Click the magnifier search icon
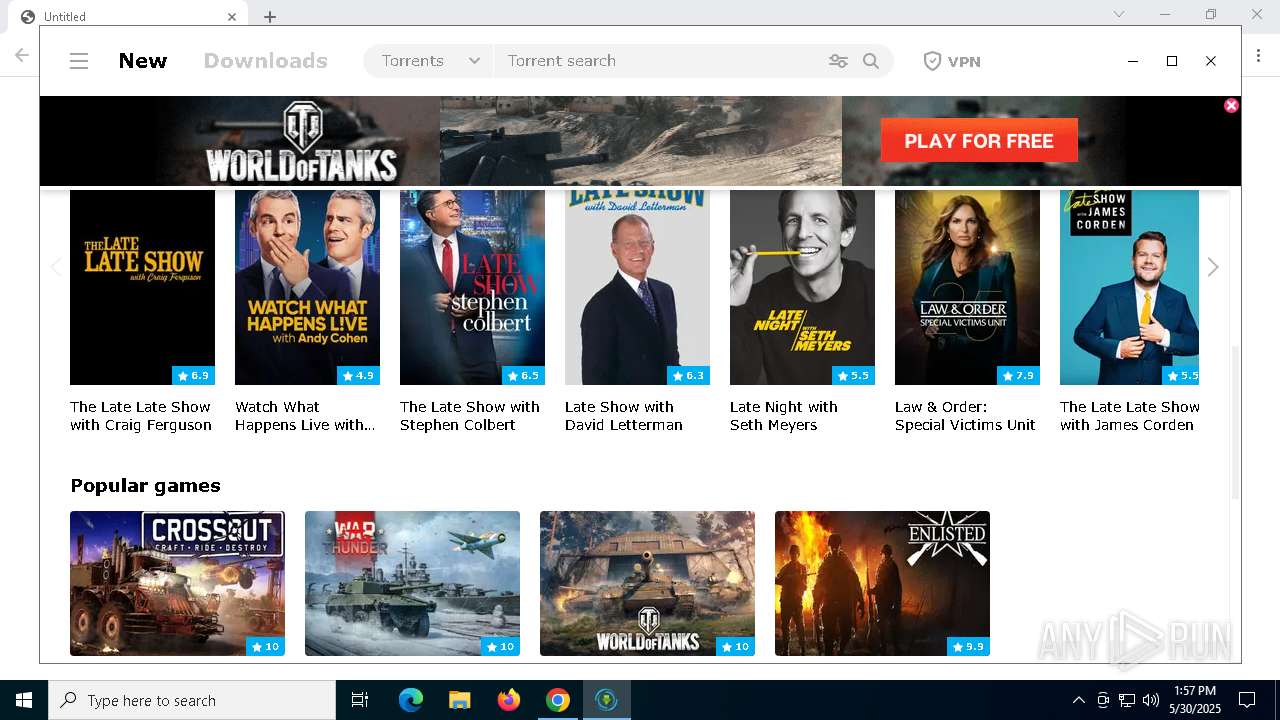Viewport: 1280px width, 720px height. (871, 61)
